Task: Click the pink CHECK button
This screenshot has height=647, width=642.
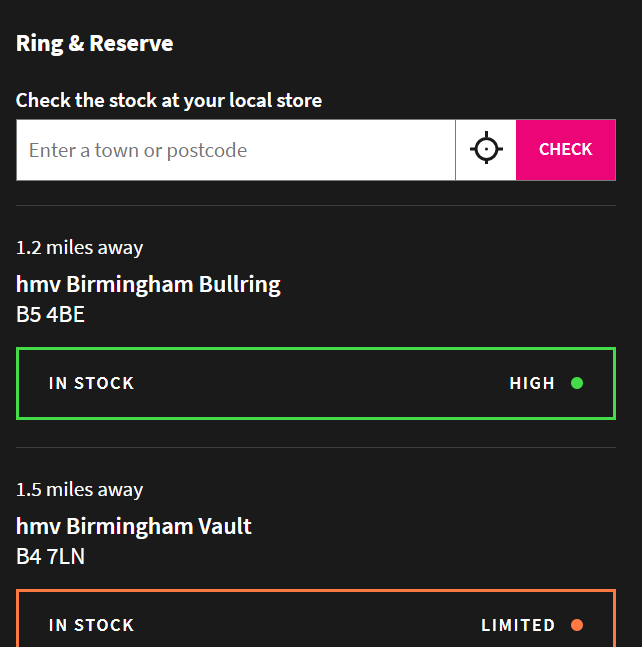Action: (566, 150)
